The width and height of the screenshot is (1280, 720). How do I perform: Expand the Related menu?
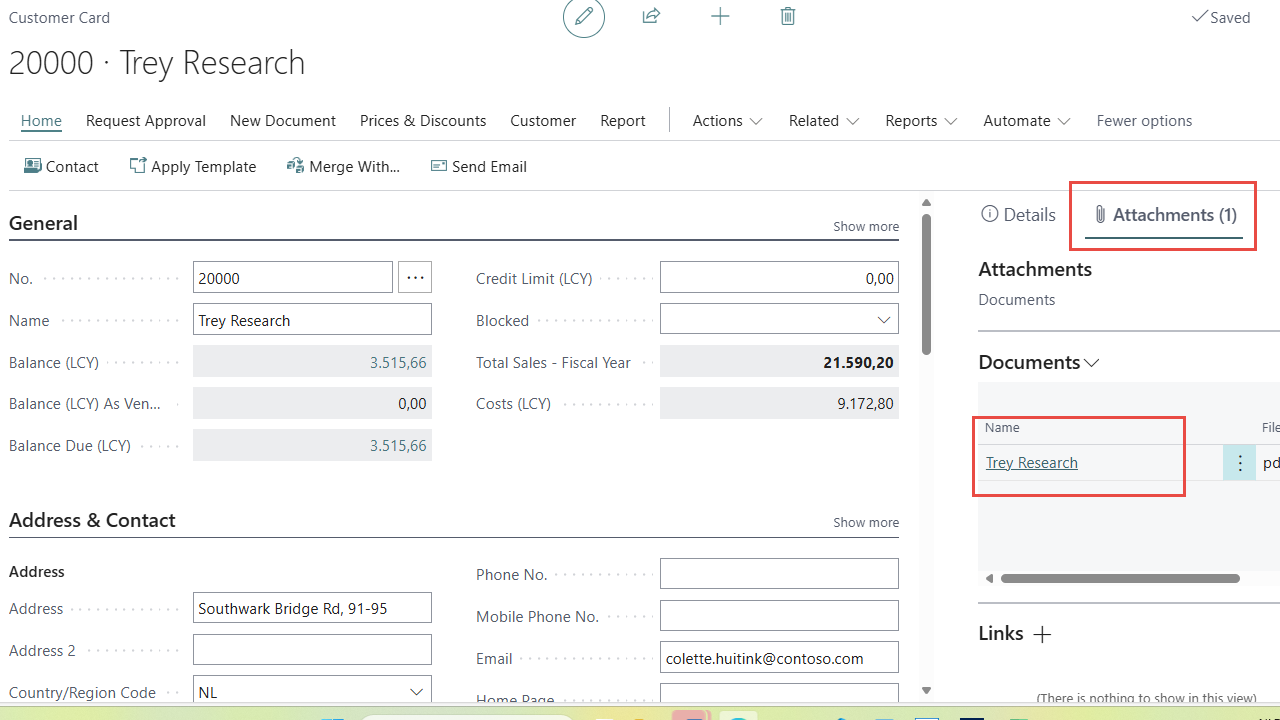(824, 120)
